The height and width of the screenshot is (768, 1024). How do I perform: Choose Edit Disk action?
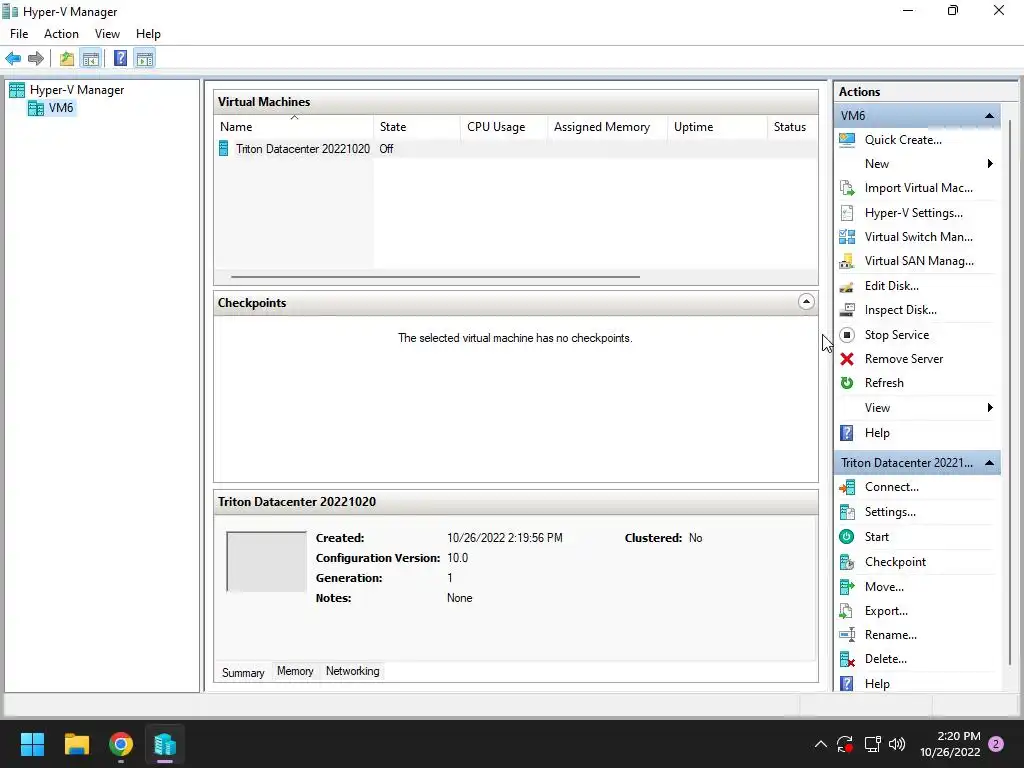(891, 286)
